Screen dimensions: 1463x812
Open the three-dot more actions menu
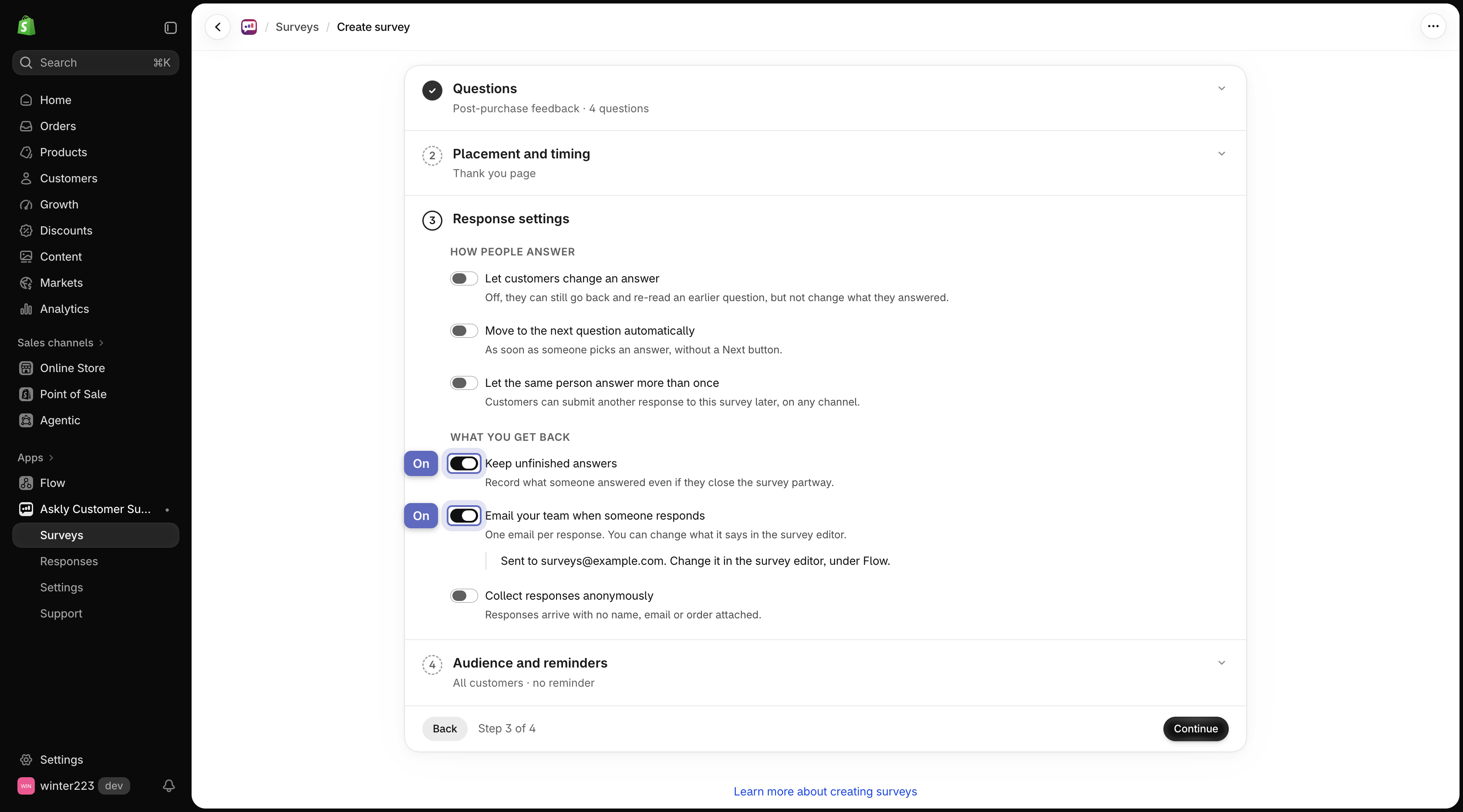click(x=1433, y=26)
